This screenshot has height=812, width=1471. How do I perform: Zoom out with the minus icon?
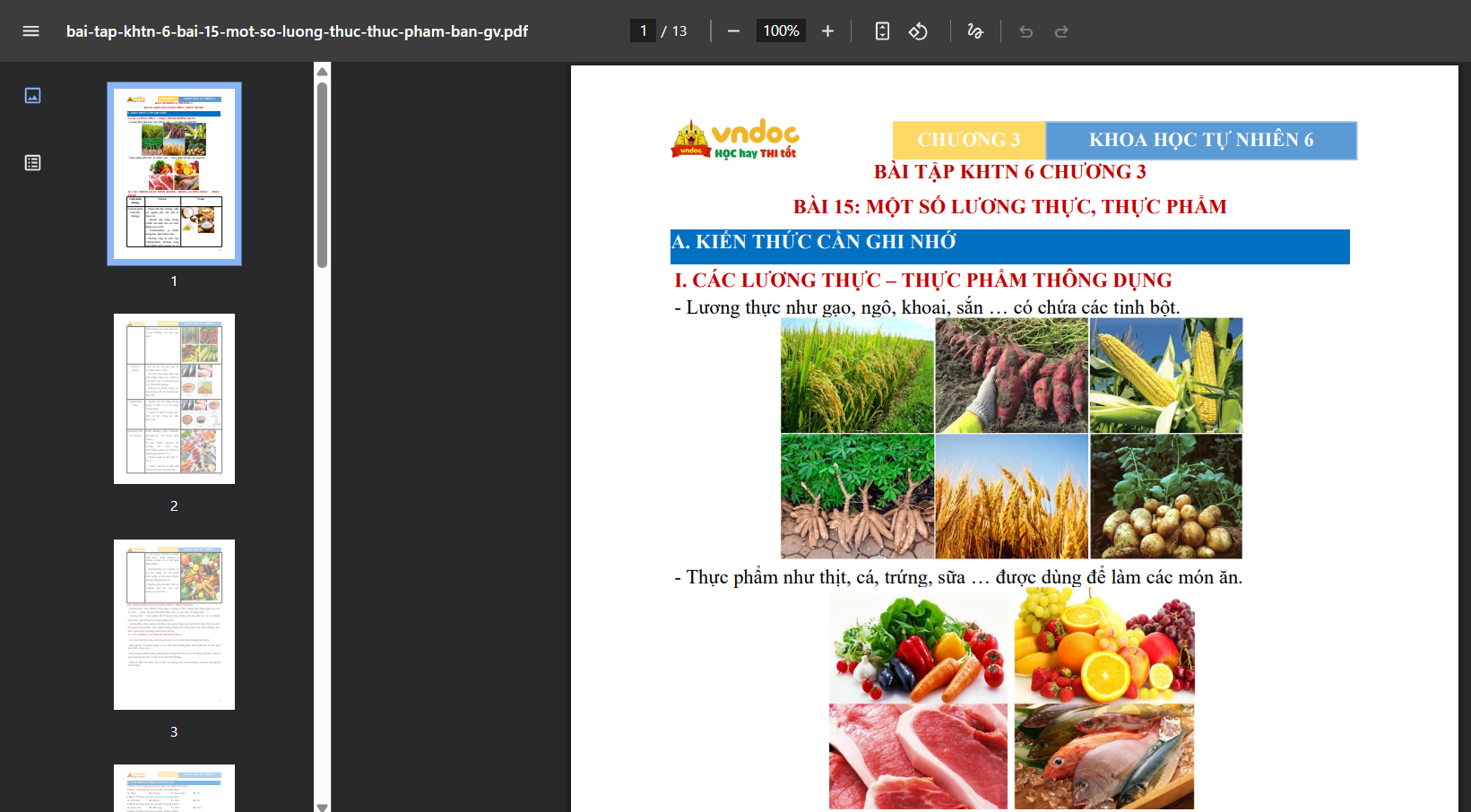click(733, 31)
